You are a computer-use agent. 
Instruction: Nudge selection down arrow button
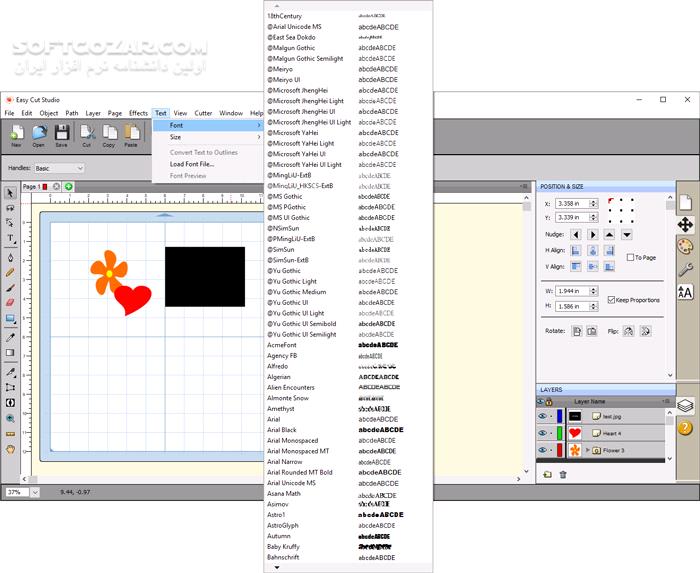pos(627,234)
